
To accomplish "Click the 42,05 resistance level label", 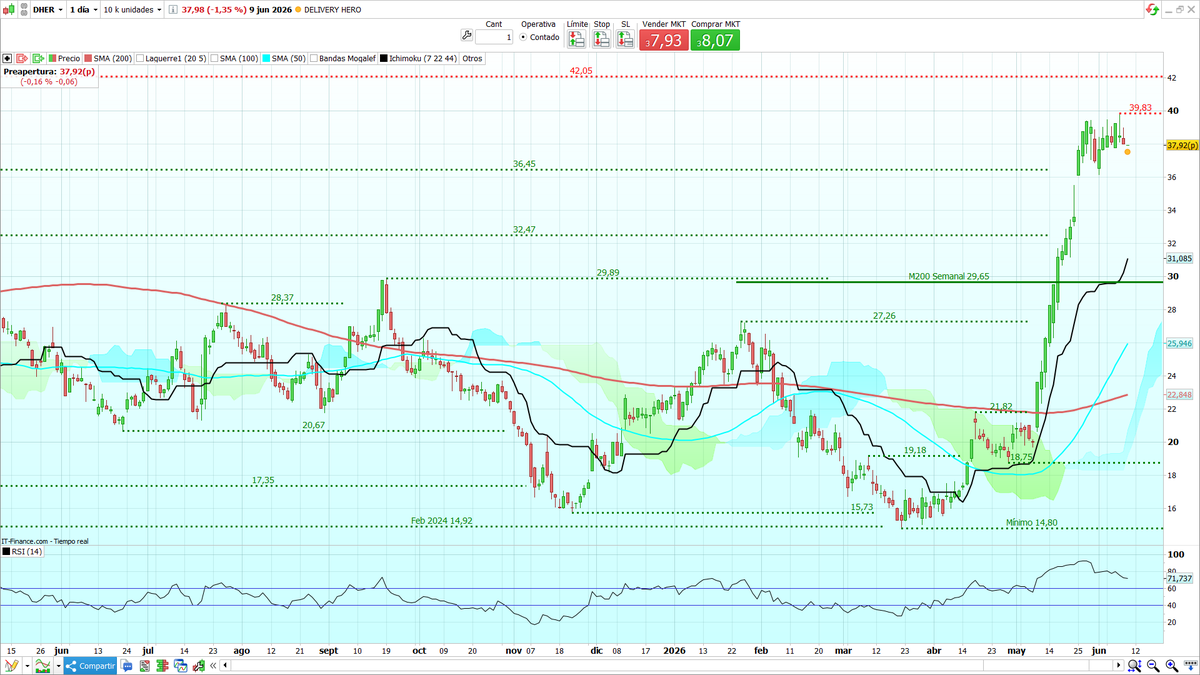I will pyautogui.click(x=581, y=71).
